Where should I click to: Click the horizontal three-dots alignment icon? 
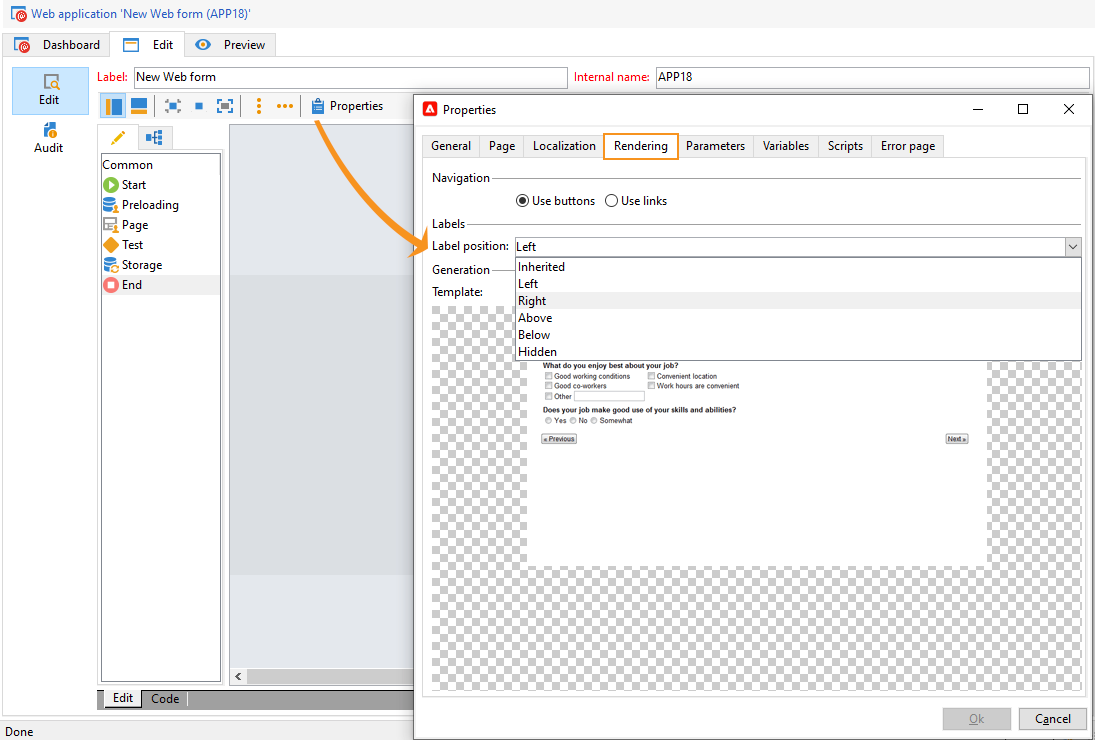coord(285,106)
